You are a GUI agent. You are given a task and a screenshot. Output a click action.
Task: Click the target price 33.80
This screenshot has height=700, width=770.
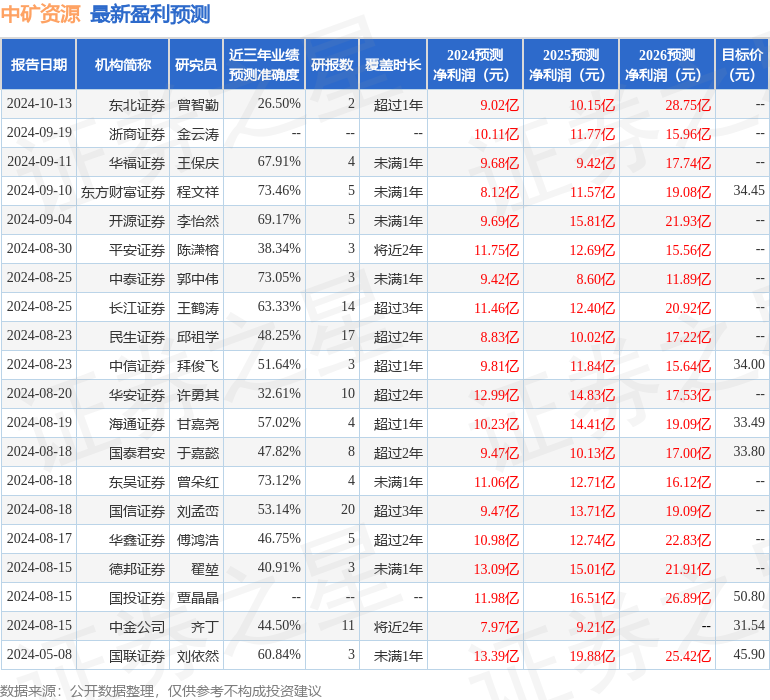pyautogui.click(x=749, y=451)
